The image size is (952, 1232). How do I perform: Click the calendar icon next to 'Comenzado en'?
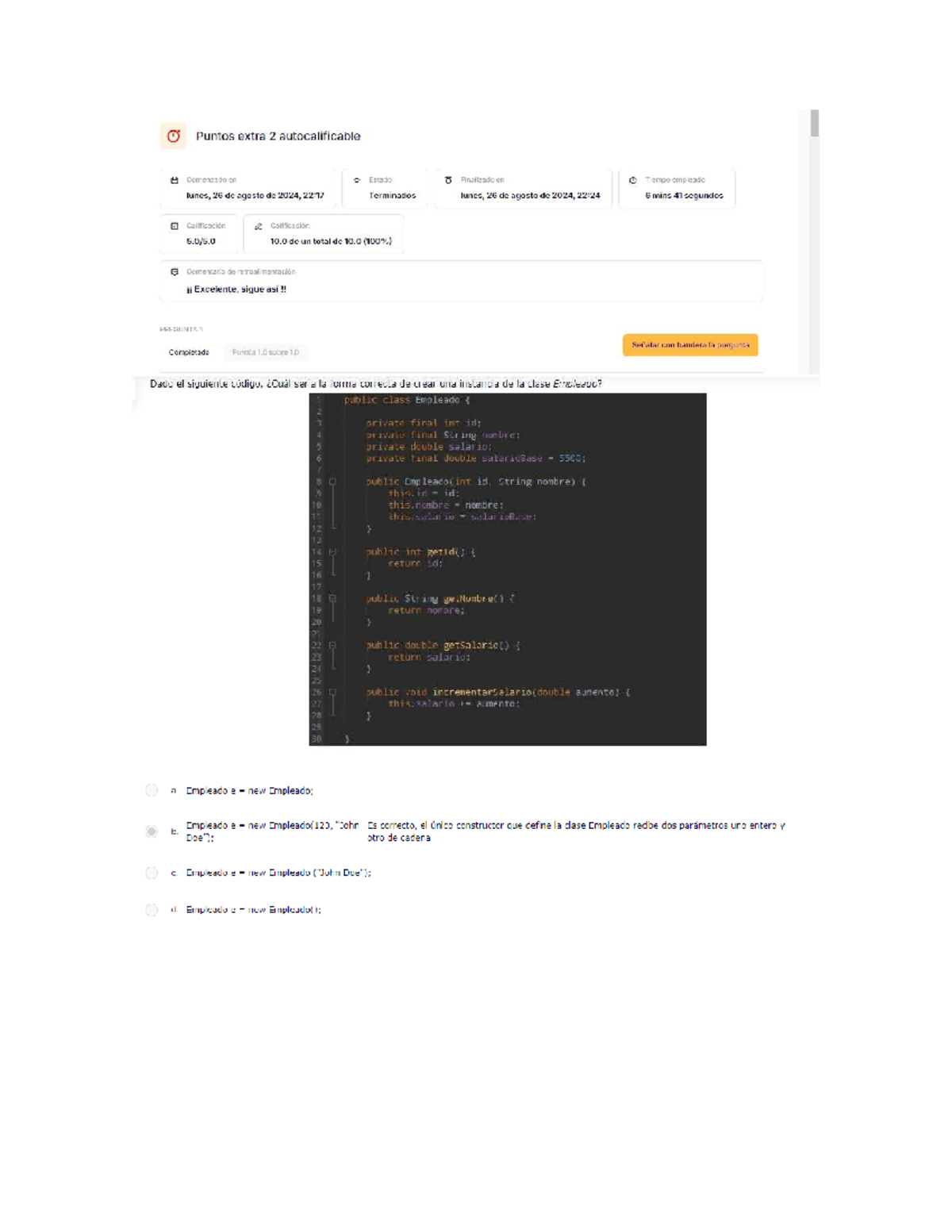click(175, 180)
